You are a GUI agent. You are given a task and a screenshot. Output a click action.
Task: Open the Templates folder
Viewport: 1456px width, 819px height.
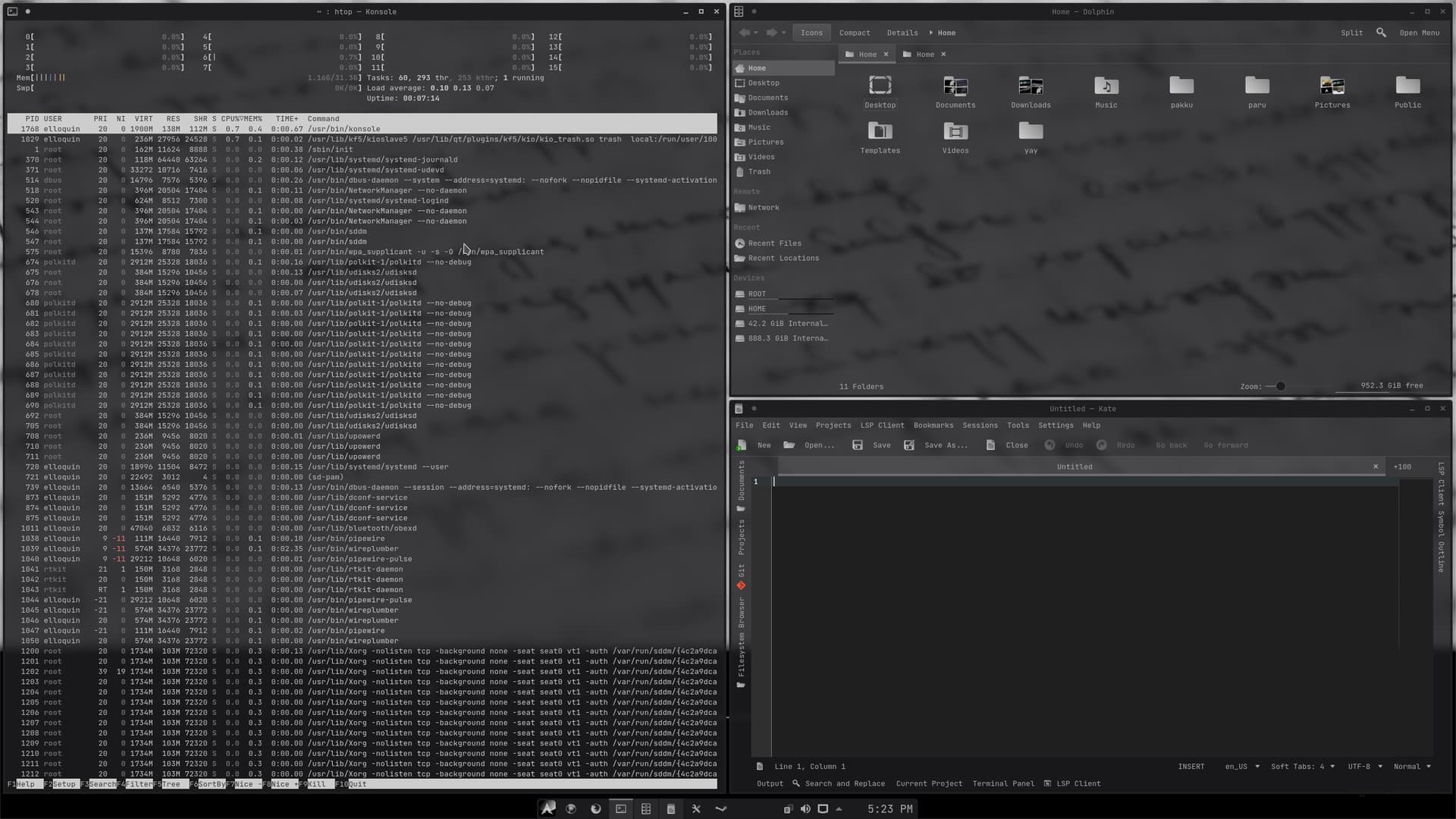[x=880, y=138]
